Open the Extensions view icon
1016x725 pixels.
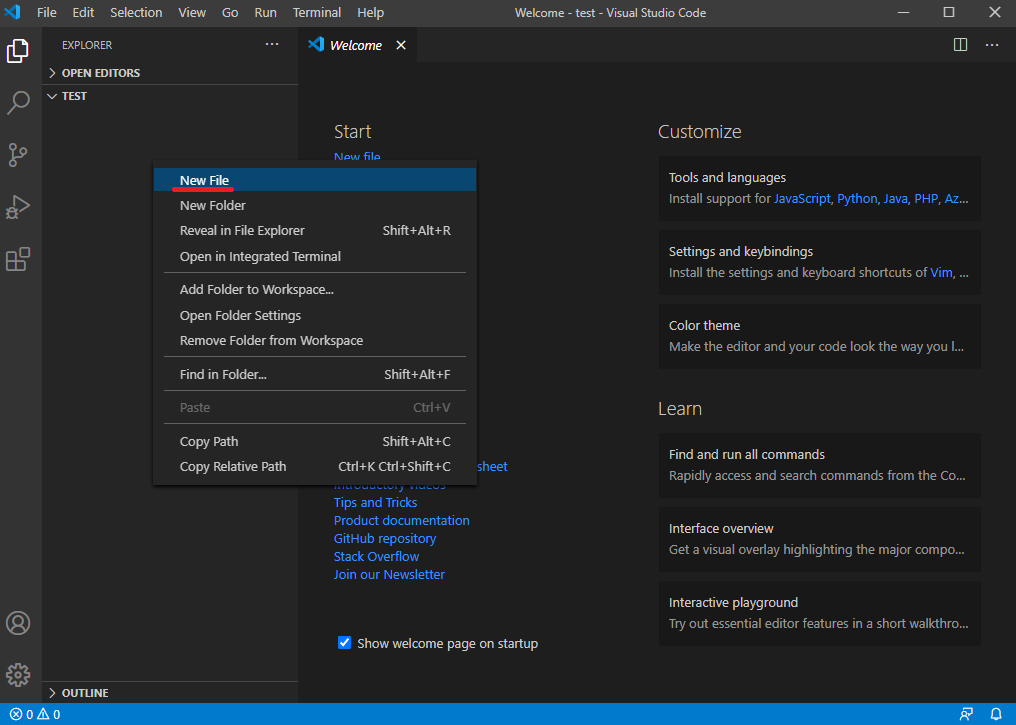point(18,259)
